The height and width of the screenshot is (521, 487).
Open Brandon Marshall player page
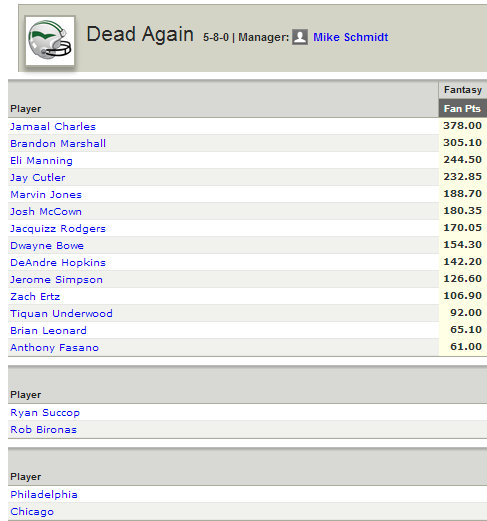pyautogui.click(x=58, y=144)
